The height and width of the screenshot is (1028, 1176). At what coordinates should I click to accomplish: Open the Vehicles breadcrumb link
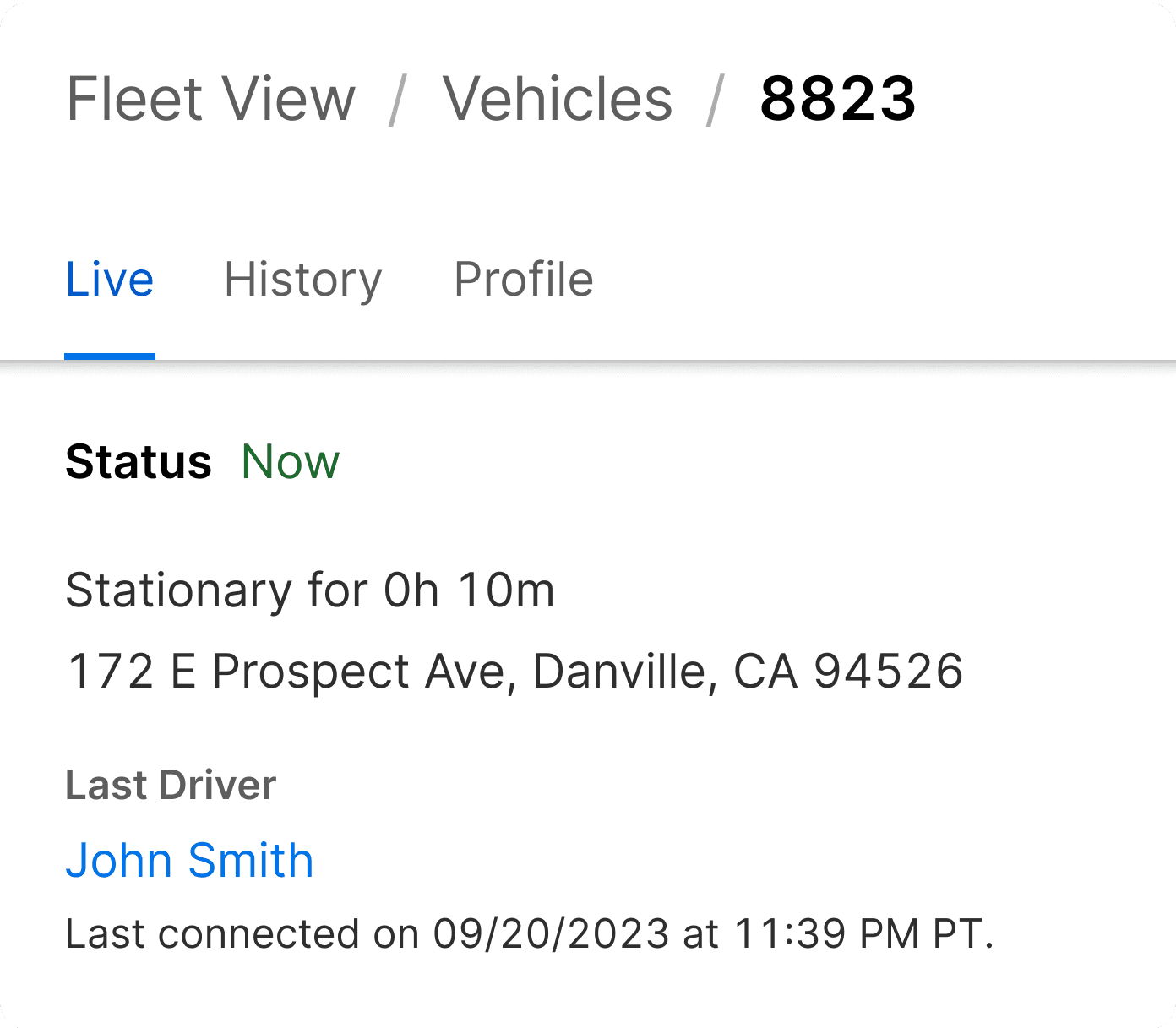tap(558, 99)
